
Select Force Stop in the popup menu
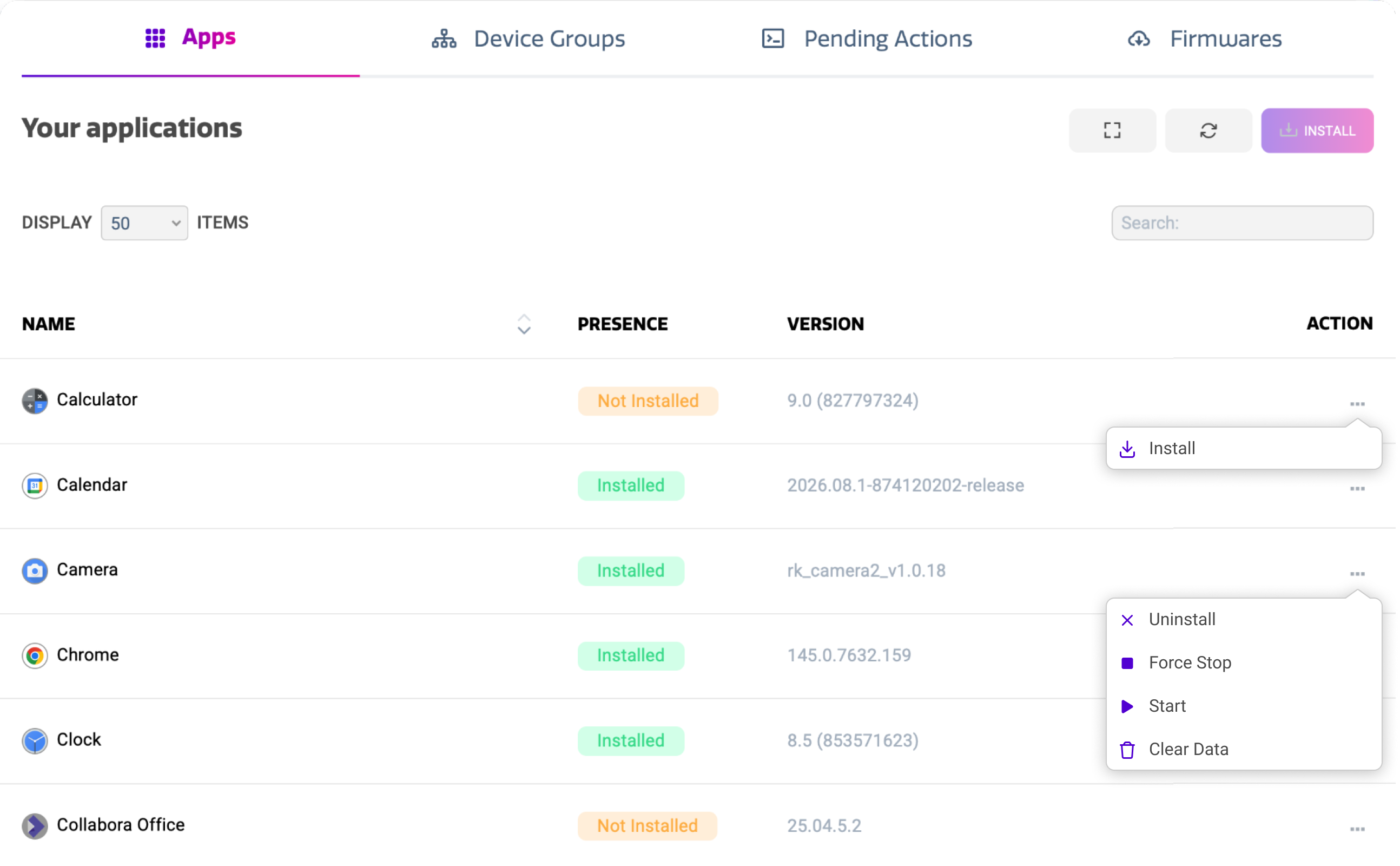click(x=1190, y=662)
